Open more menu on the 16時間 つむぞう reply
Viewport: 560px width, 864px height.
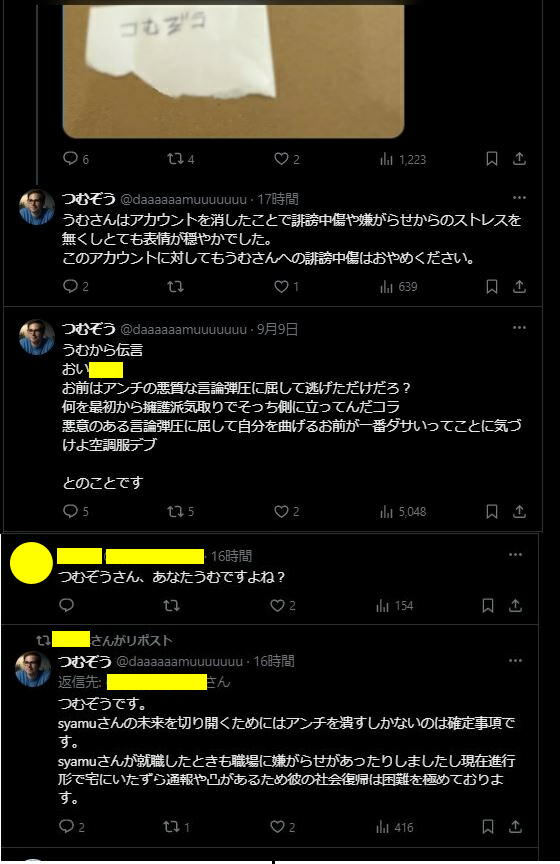coord(515,661)
